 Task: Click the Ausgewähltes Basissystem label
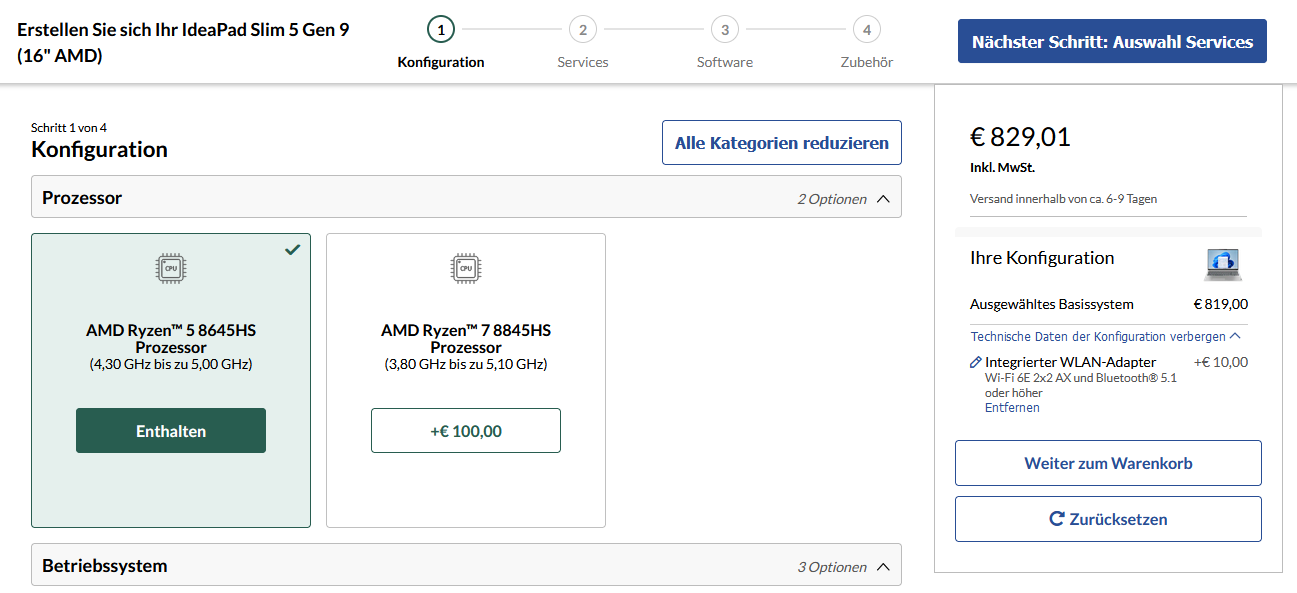[1052, 304]
